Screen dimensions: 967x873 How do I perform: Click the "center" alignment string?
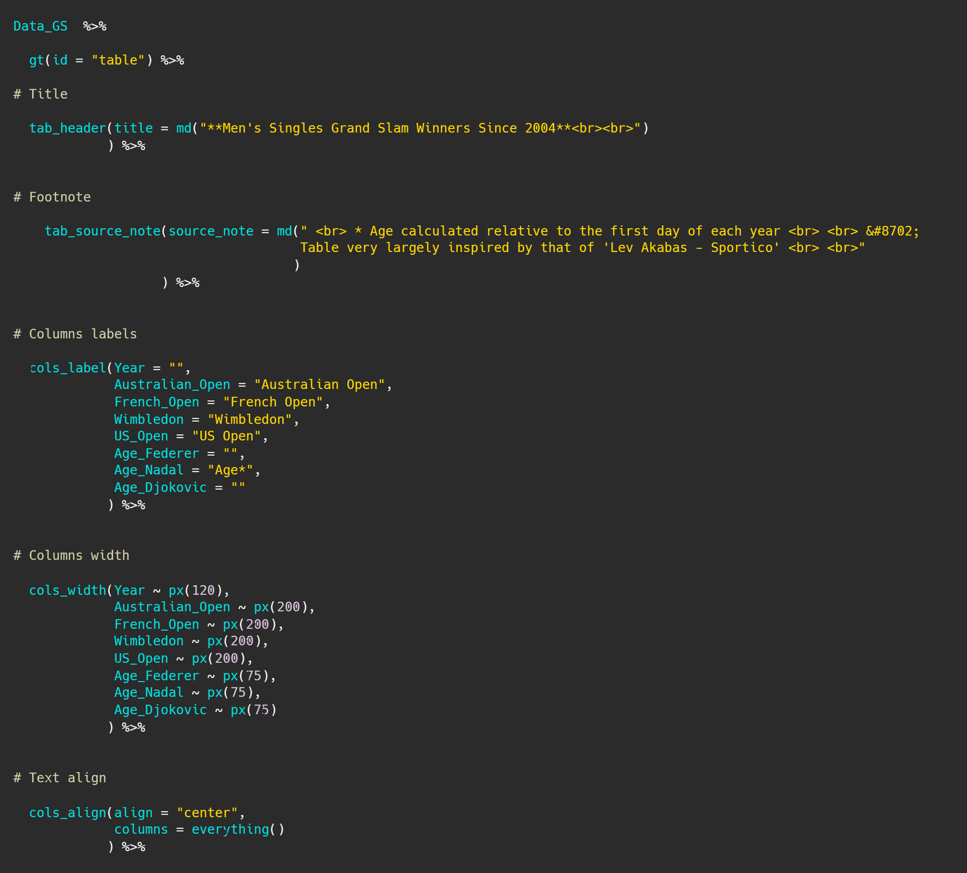pos(207,813)
